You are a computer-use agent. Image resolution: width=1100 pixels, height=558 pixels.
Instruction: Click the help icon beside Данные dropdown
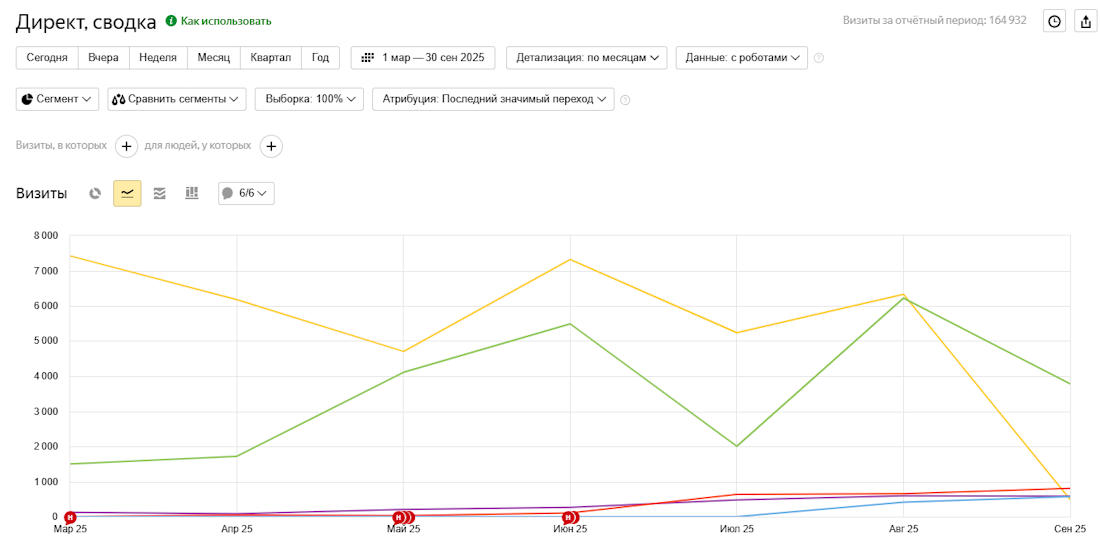pyautogui.click(x=819, y=58)
